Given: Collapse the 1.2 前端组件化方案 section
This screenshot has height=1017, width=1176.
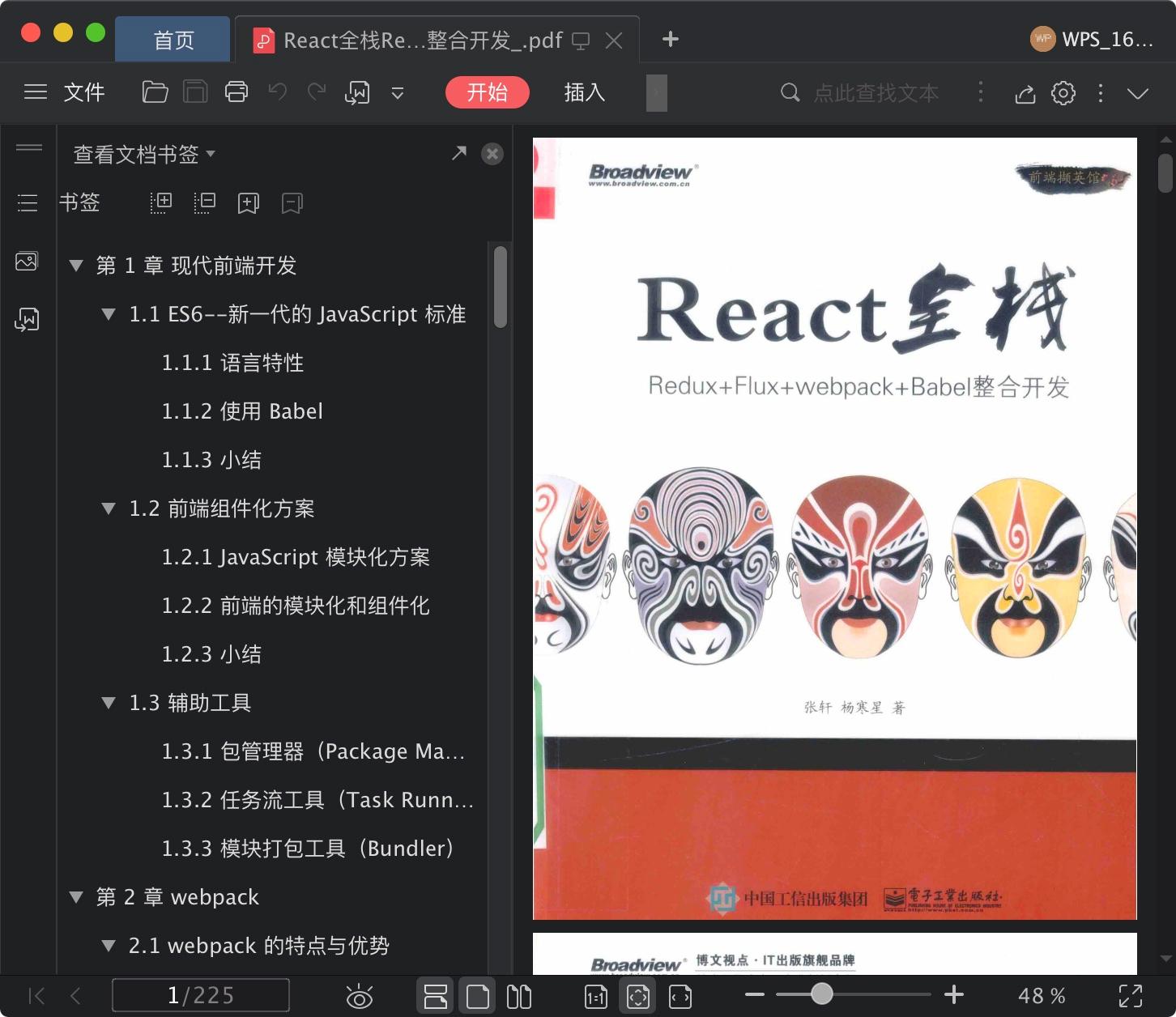Looking at the screenshot, I should (x=109, y=508).
